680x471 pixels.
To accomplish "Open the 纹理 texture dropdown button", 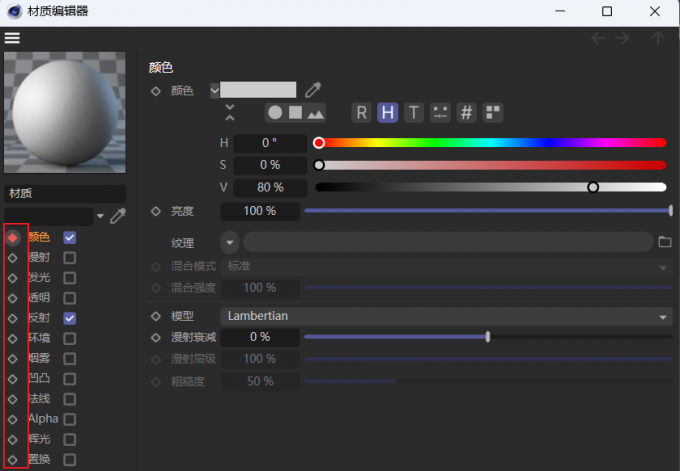I will (x=230, y=242).
